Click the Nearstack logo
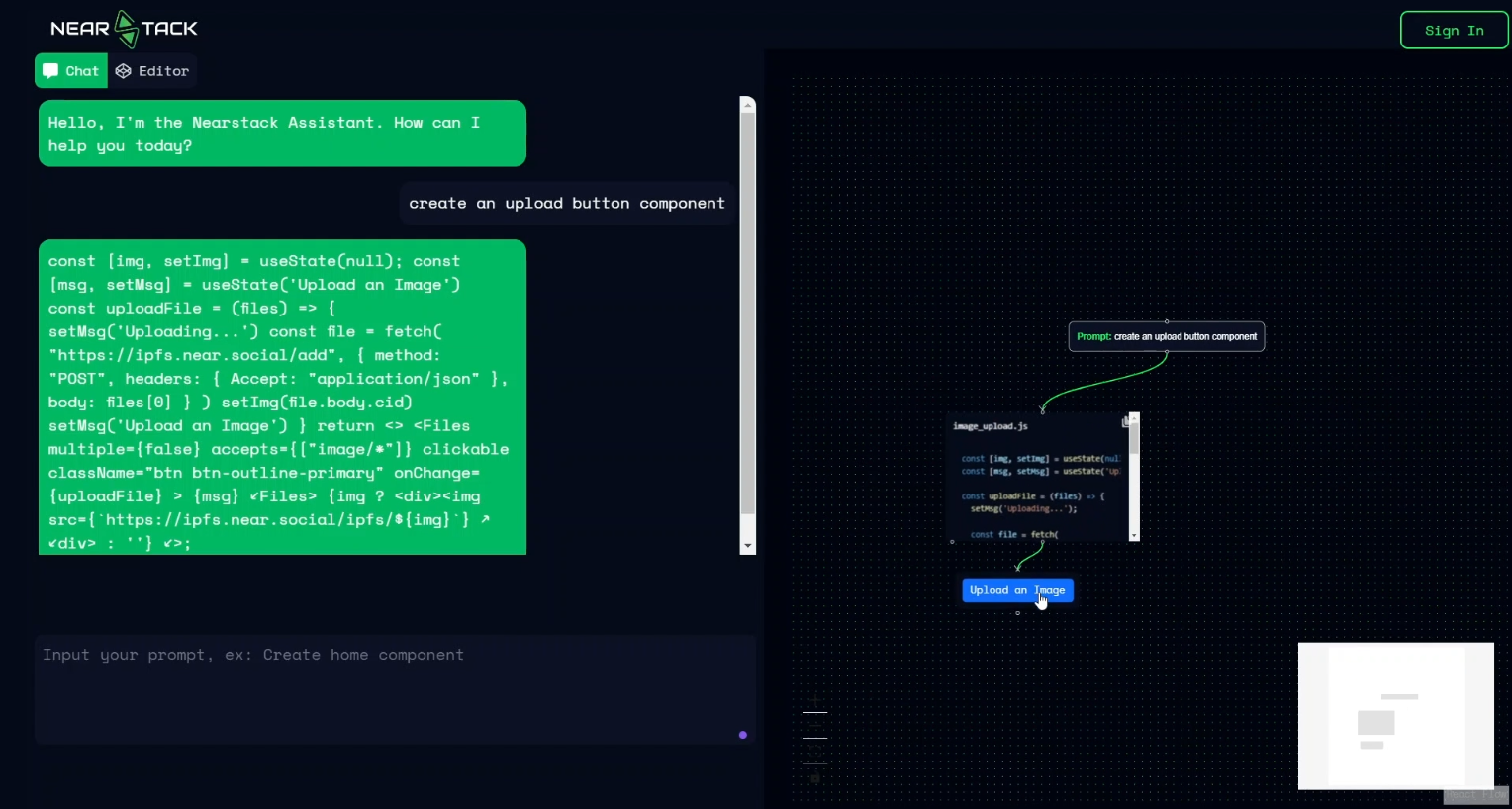The height and width of the screenshot is (809, 1512). point(124,29)
